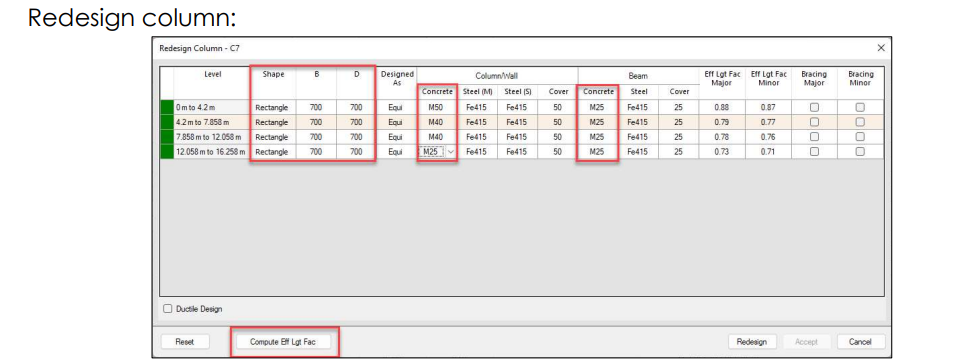Check Bracing Minor for 12.058 m to 16.258 m
The width and height of the screenshot is (961, 364).
[860, 151]
